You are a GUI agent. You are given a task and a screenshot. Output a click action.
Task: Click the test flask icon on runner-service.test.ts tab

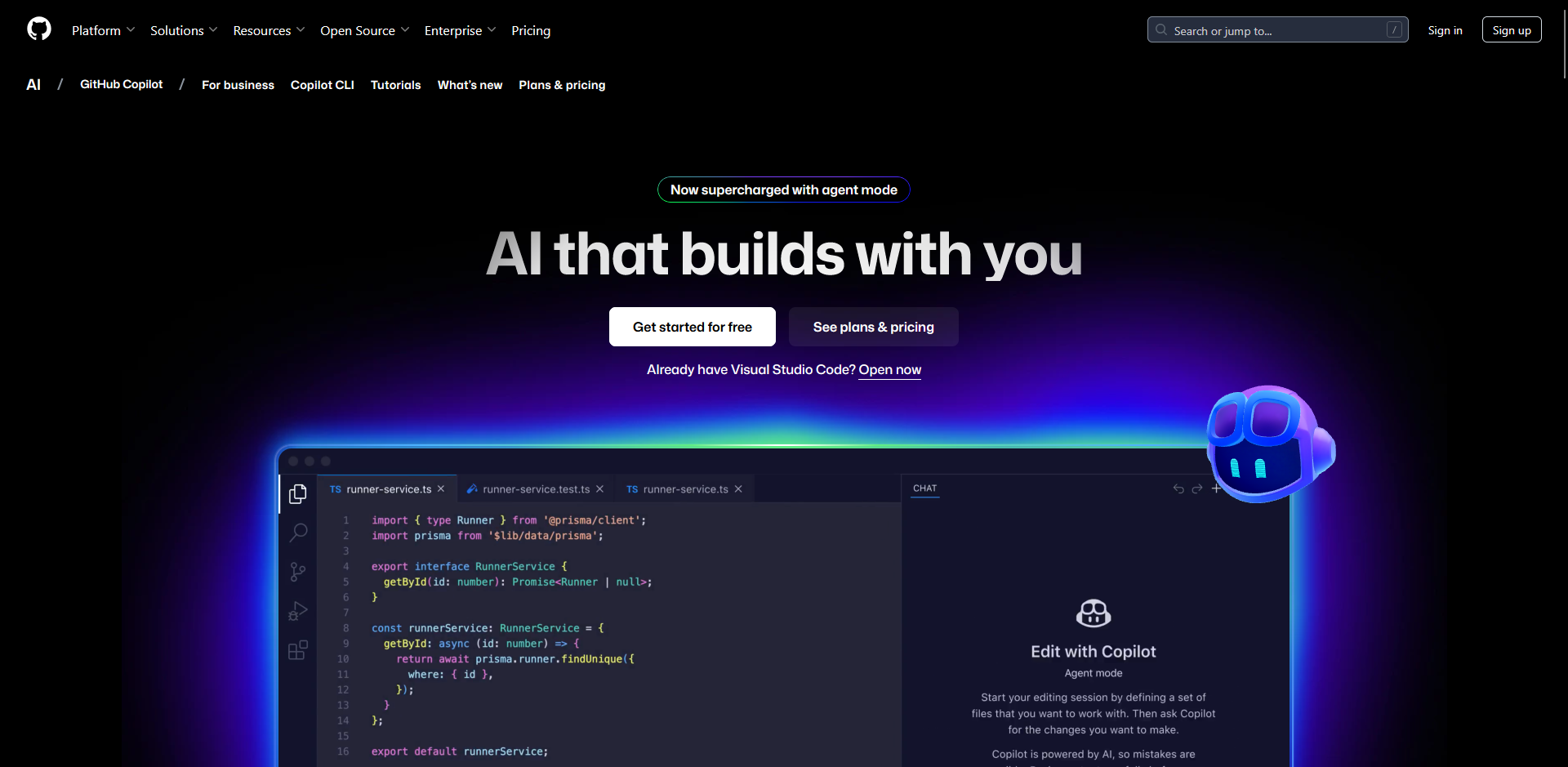pyautogui.click(x=472, y=489)
